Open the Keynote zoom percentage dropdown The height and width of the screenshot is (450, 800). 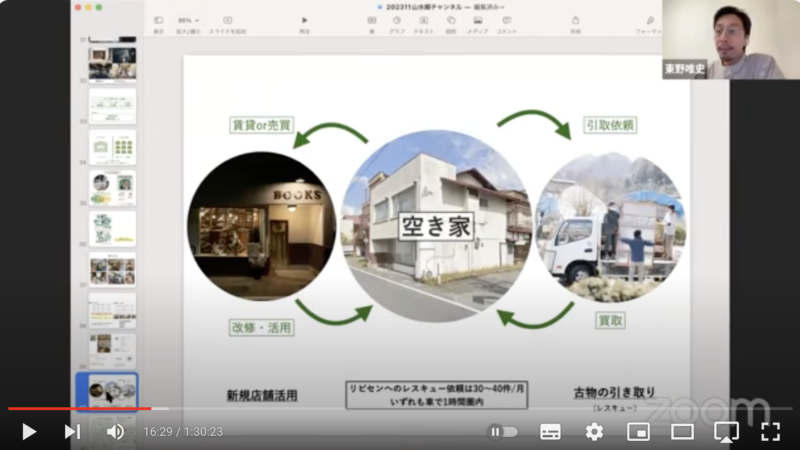tap(188, 21)
